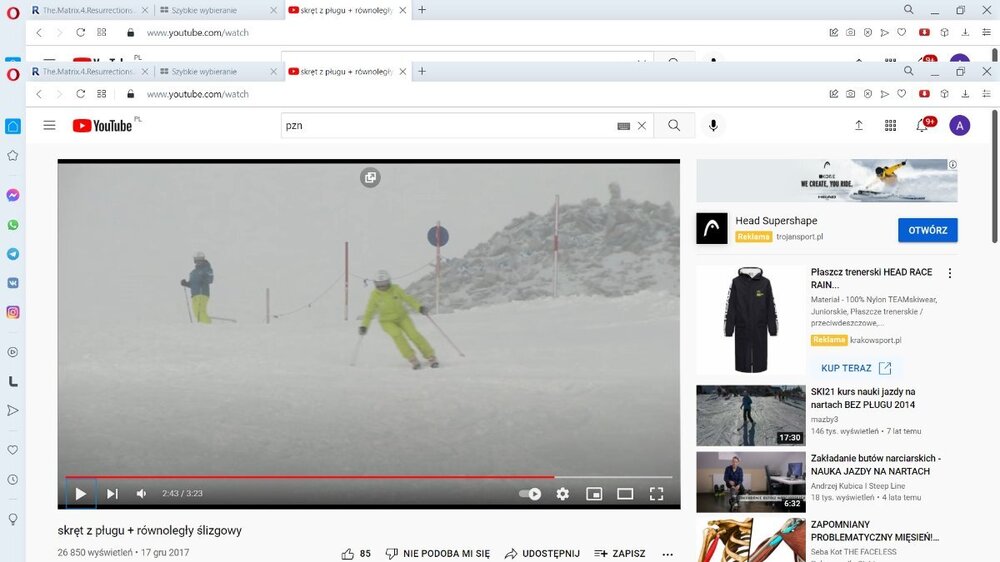Enter fullscreen video mode
1000x562 pixels.
click(656, 494)
